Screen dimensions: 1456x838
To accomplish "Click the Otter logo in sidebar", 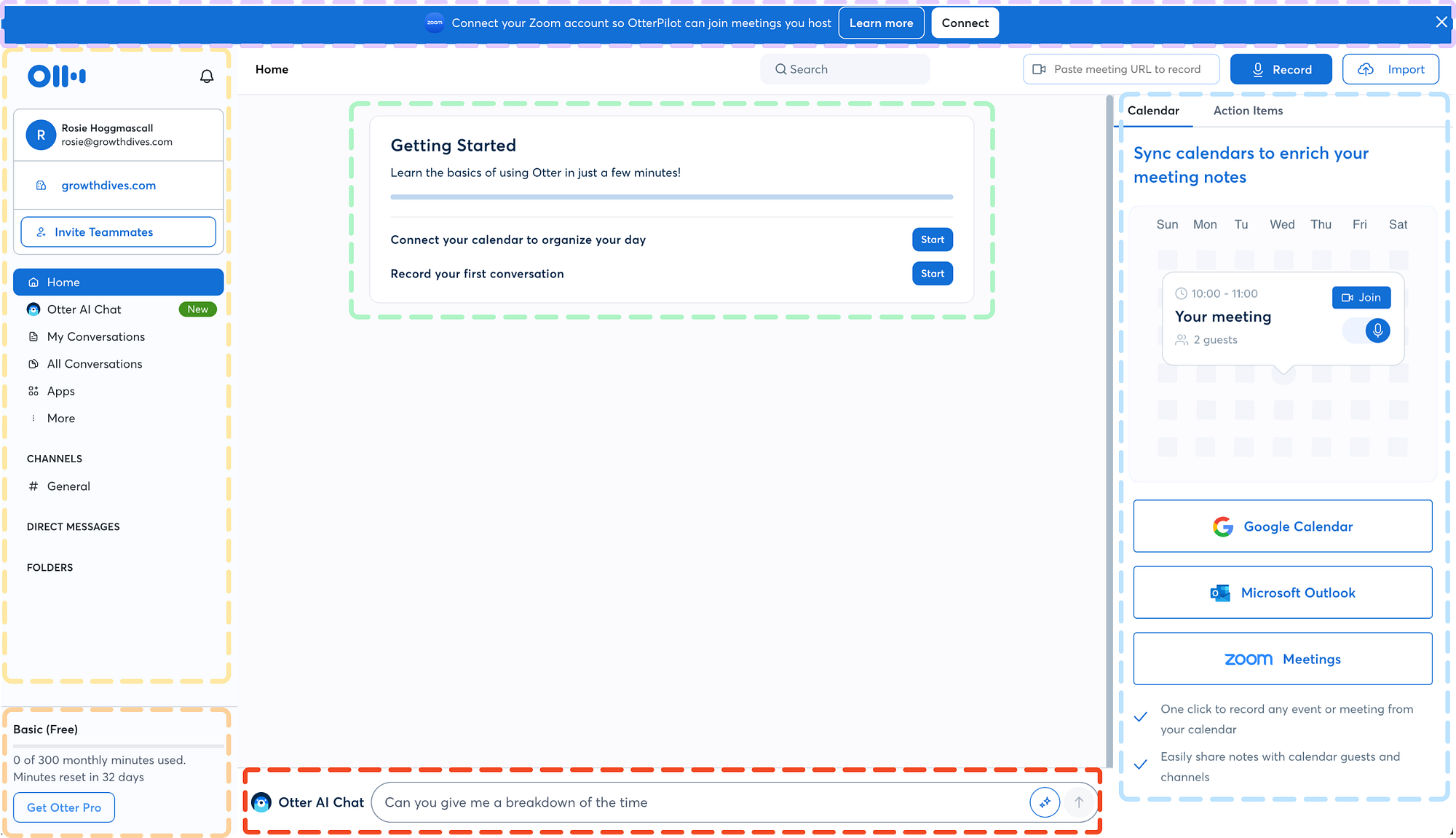I will tap(57, 76).
